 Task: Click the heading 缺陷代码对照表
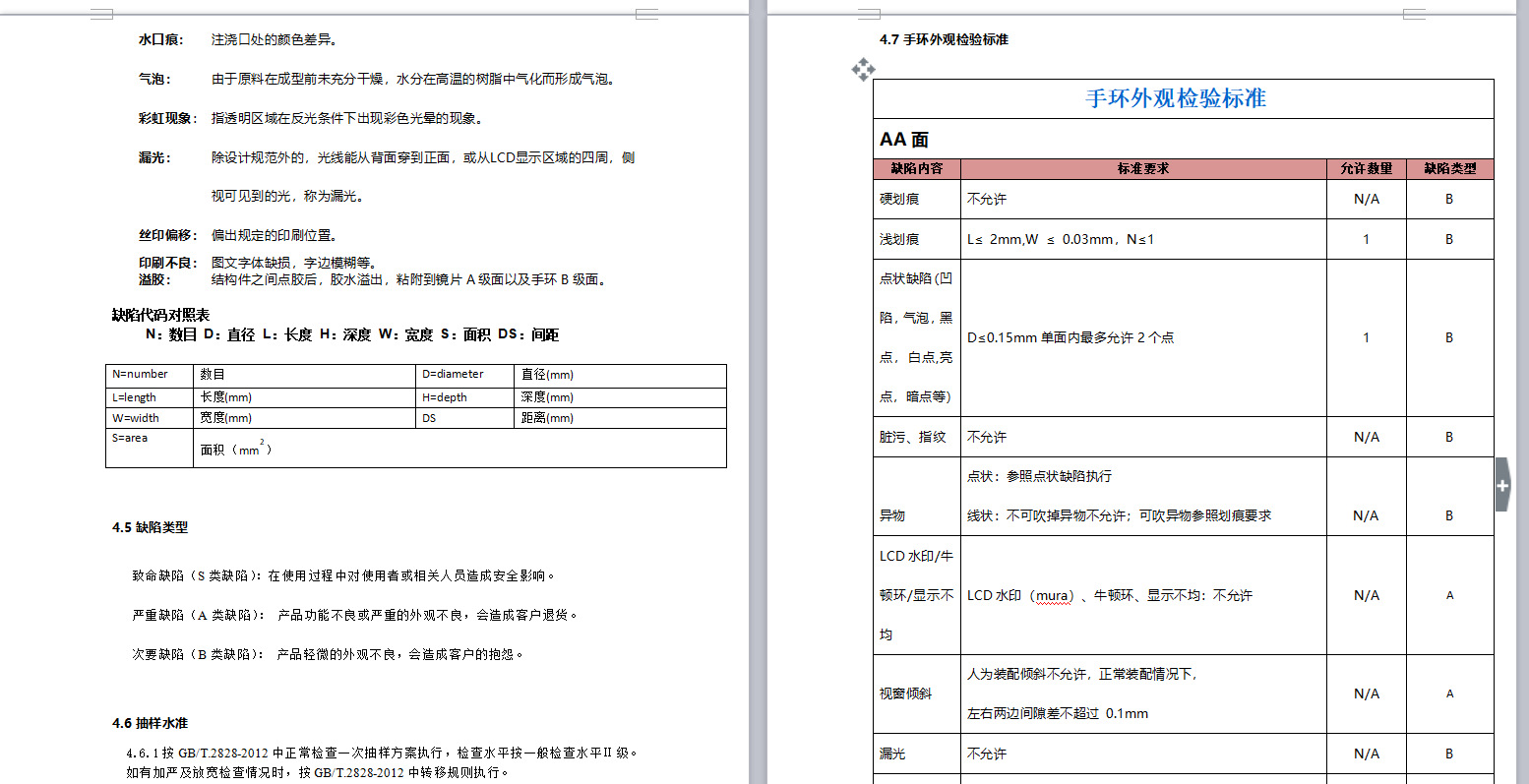click(160, 316)
